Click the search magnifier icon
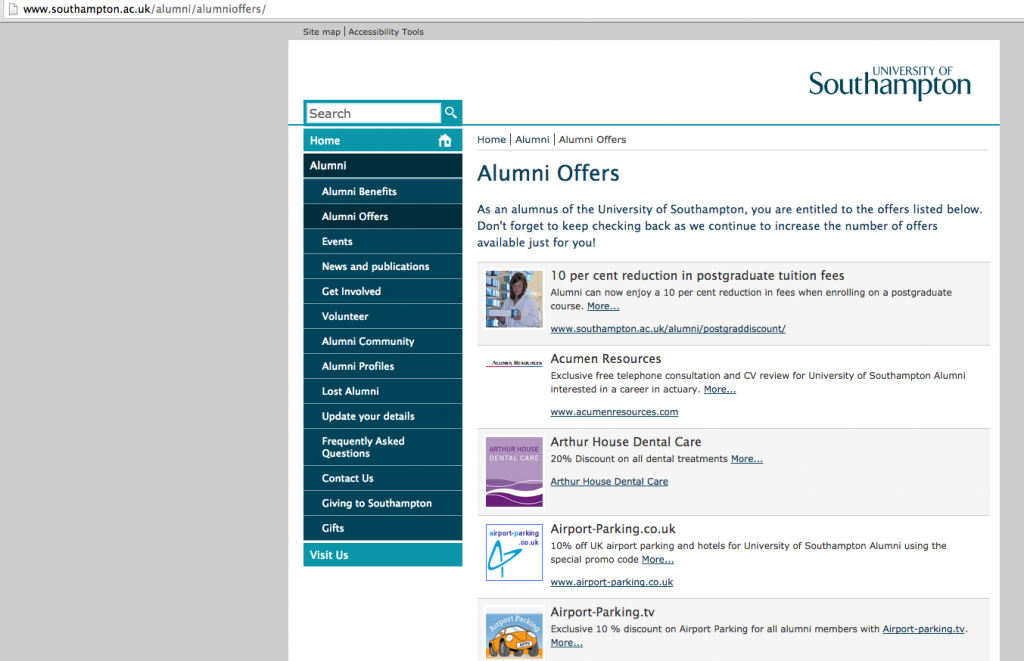1024x661 pixels. [x=451, y=113]
